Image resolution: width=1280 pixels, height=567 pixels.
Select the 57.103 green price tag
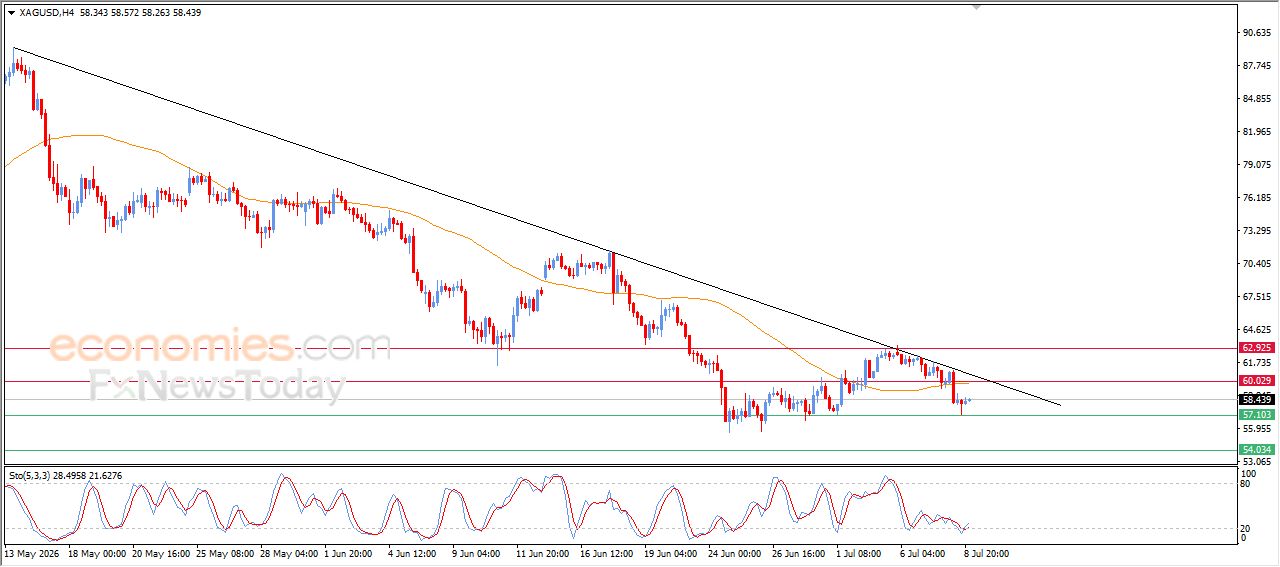pyautogui.click(x=1256, y=414)
